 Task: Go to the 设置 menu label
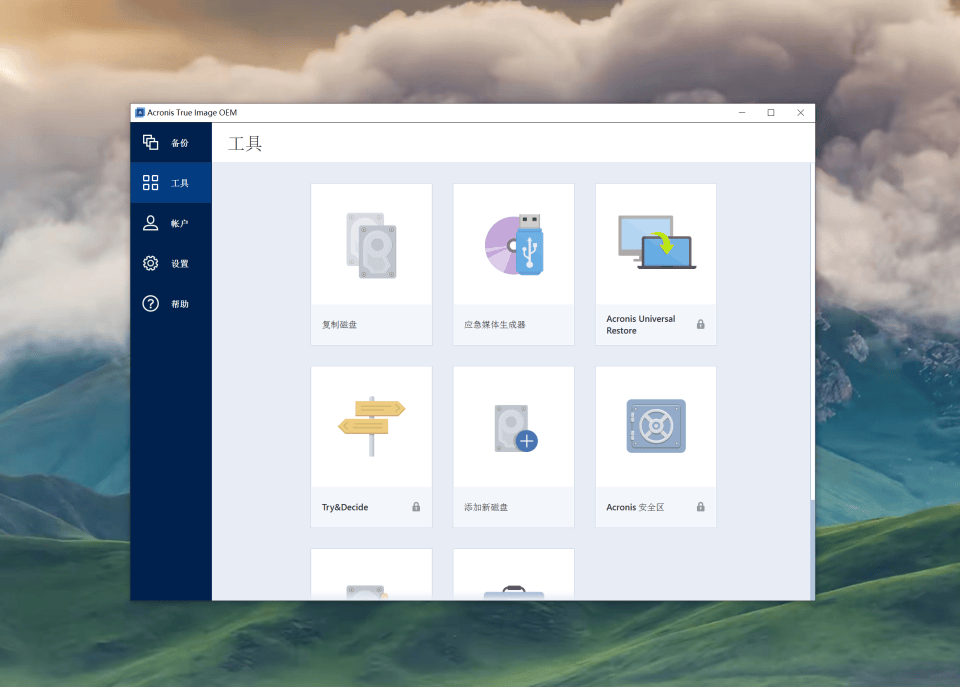click(x=180, y=264)
